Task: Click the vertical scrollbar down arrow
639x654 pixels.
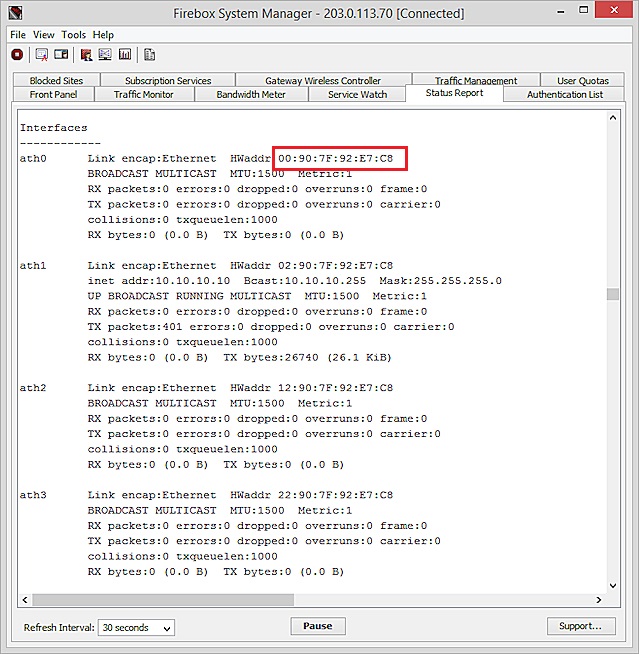Action: click(x=613, y=586)
